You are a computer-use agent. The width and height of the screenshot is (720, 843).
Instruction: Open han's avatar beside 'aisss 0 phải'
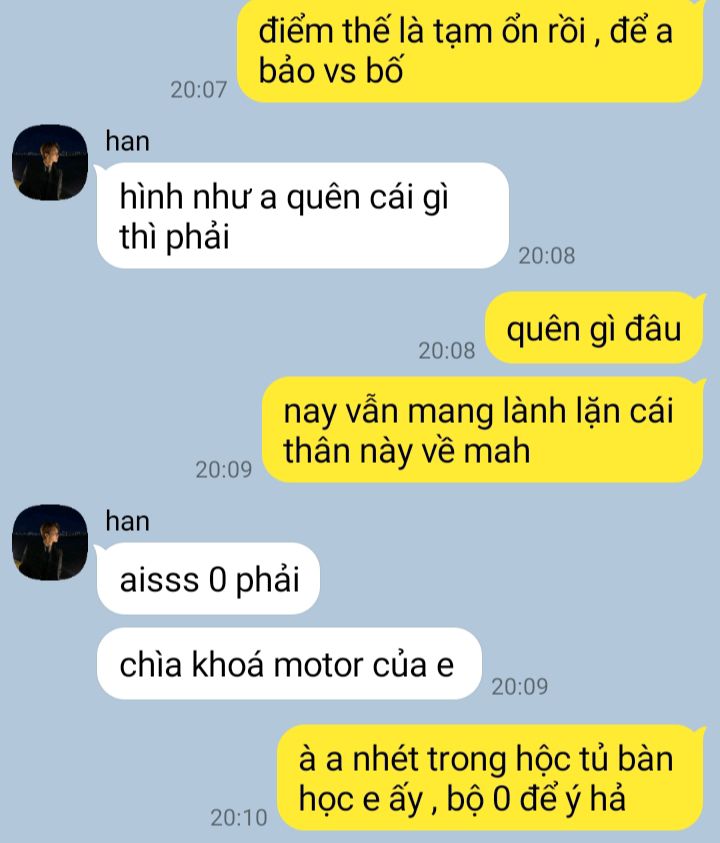tap(50, 542)
